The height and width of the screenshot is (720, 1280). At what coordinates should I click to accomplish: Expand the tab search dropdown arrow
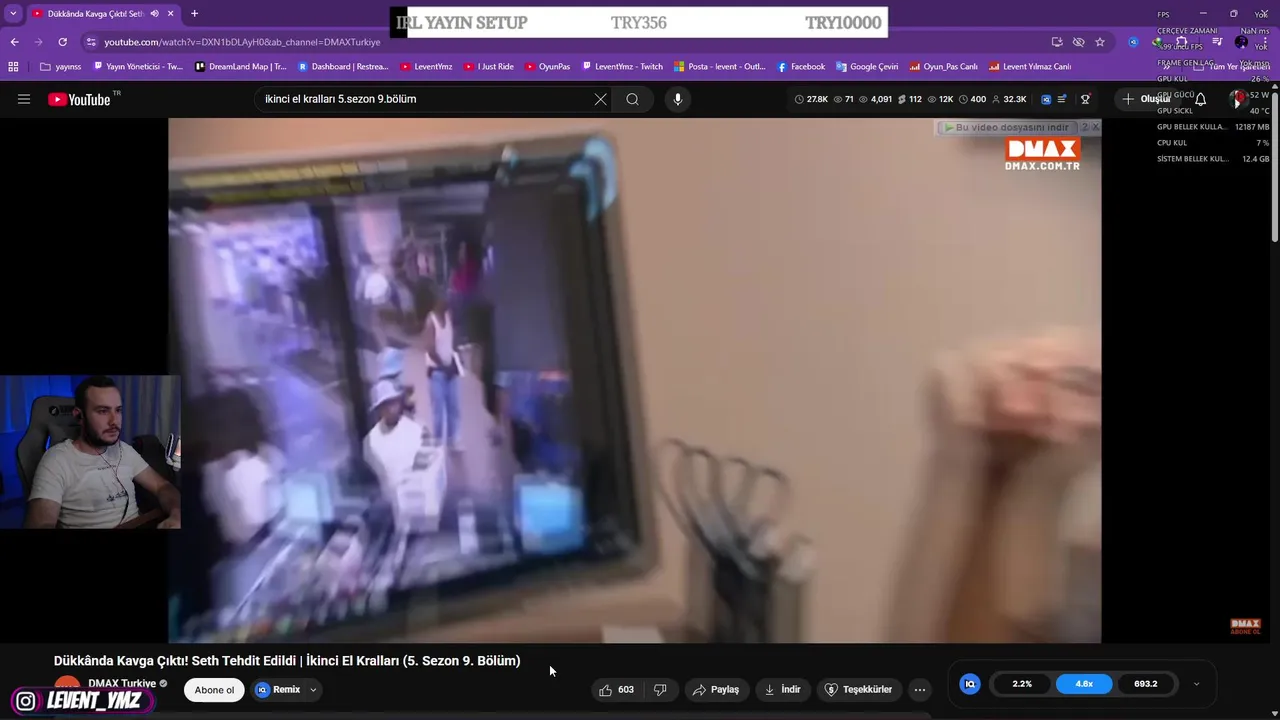(x=13, y=14)
